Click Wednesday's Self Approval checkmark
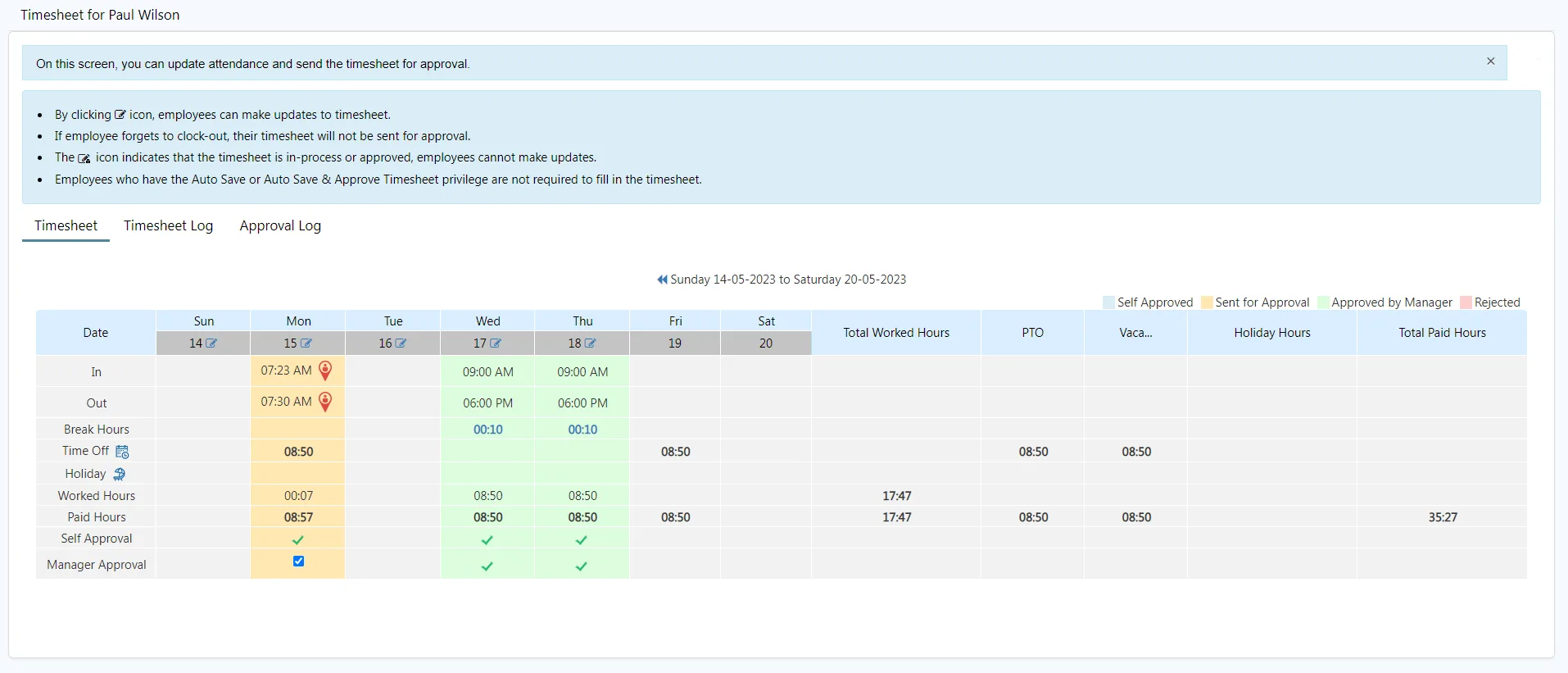The height and width of the screenshot is (673, 1568). click(487, 540)
